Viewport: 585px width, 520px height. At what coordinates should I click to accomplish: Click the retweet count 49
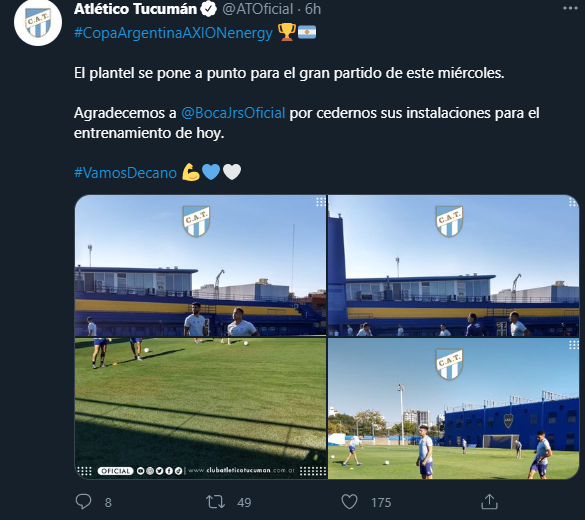click(x=244, y=502)
